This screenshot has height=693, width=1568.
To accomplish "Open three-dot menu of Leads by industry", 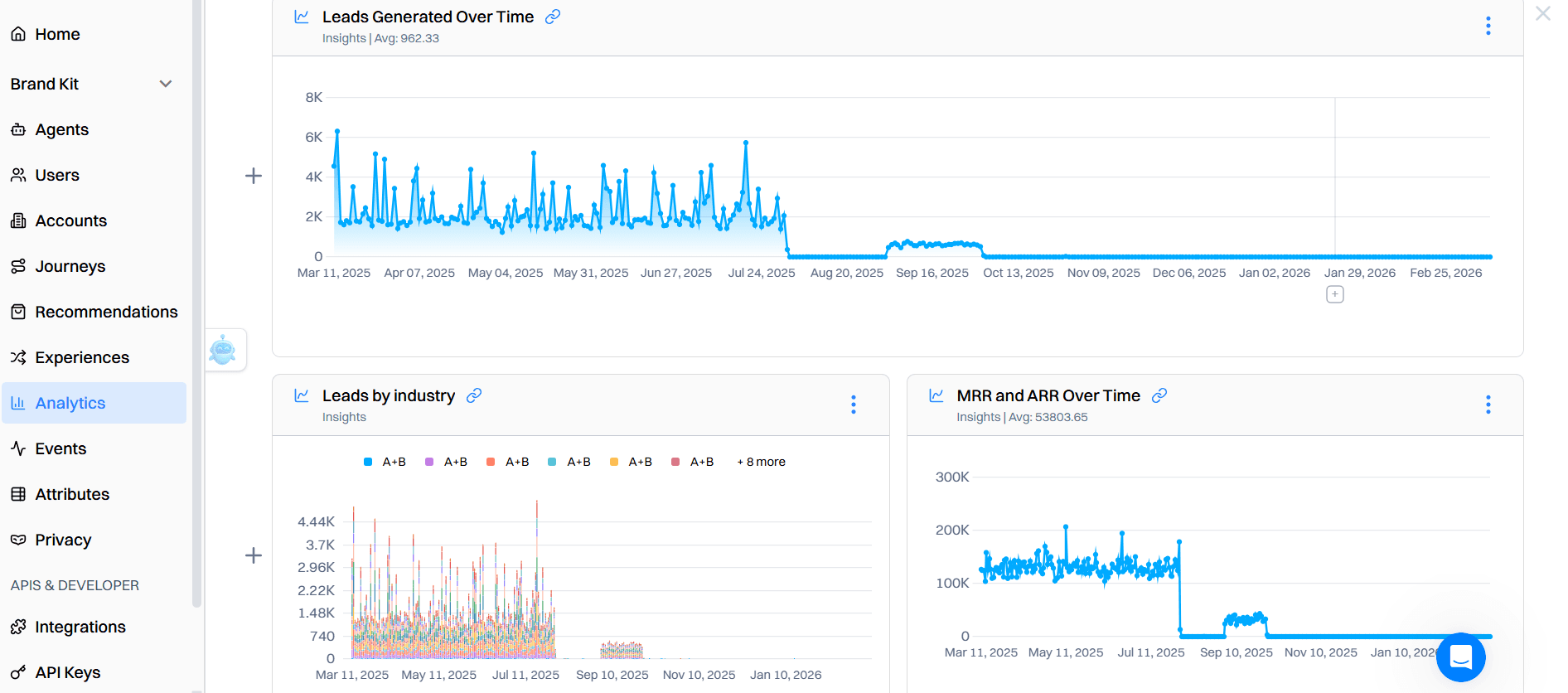I will pyautogui.click(x=854, y=405).
